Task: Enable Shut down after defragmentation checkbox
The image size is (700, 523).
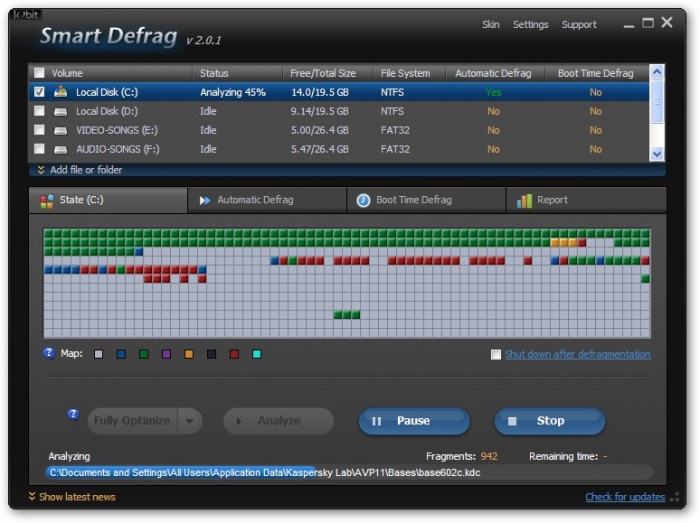Action: (496, 354)
